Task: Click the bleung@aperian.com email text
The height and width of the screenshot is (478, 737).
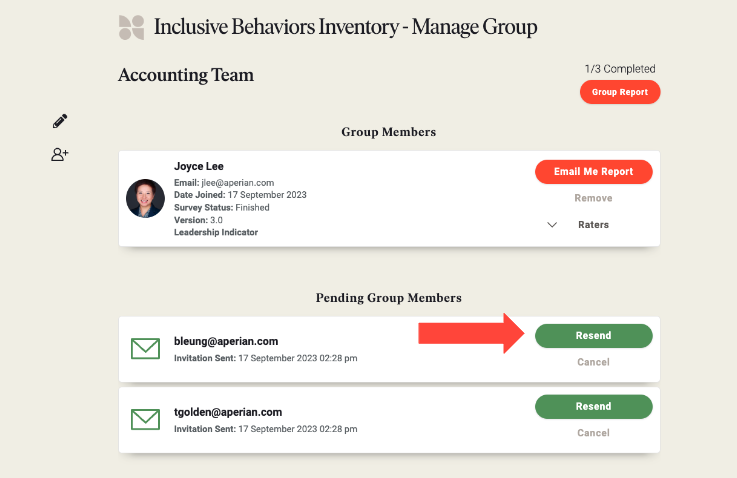Action: [226, 341]
